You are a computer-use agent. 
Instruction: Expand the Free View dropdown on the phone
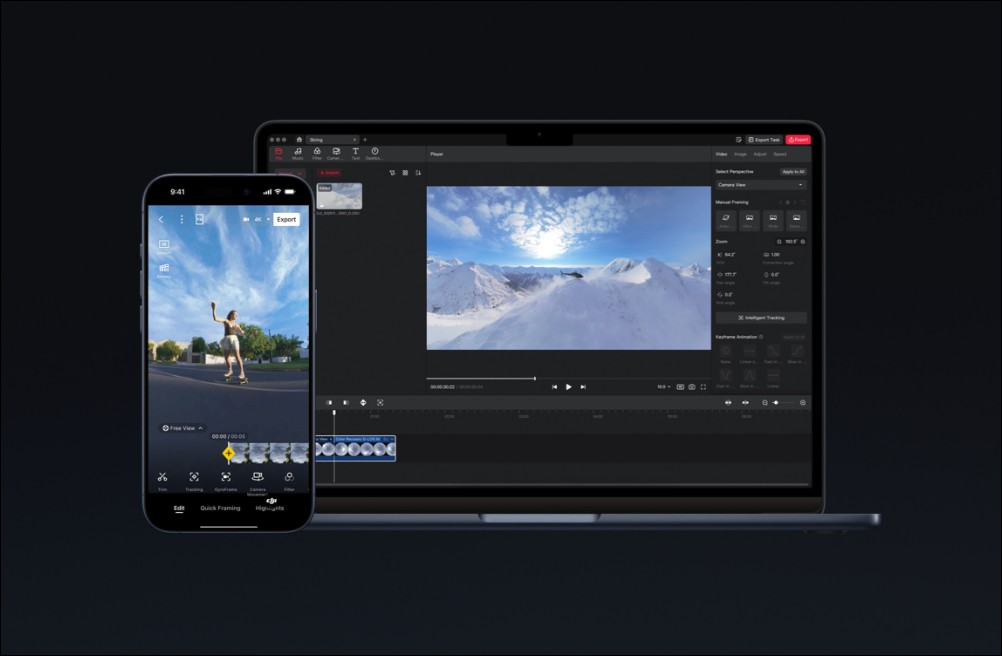pos(180,428)
